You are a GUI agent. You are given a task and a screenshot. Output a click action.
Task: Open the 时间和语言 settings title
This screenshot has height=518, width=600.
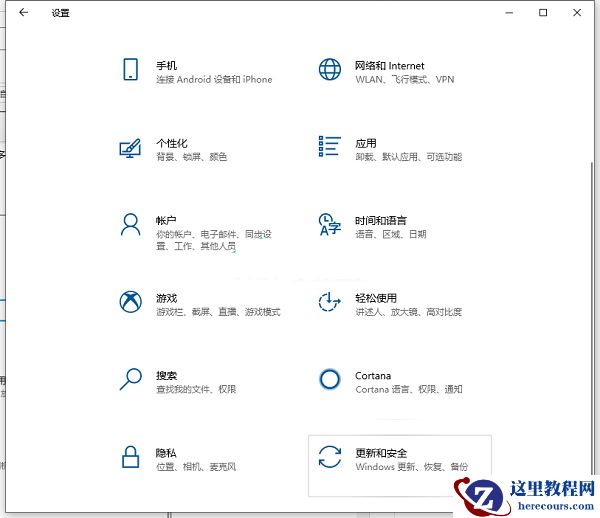pos(381,220)
